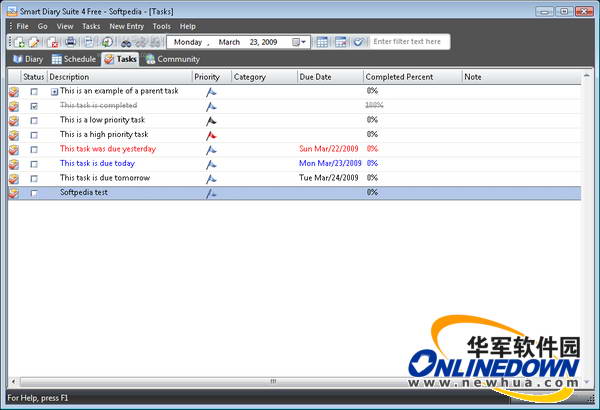Click the Print Preview page icon
Image resolution: width=600 pixels, height=410 pixels.
point(88,42)
